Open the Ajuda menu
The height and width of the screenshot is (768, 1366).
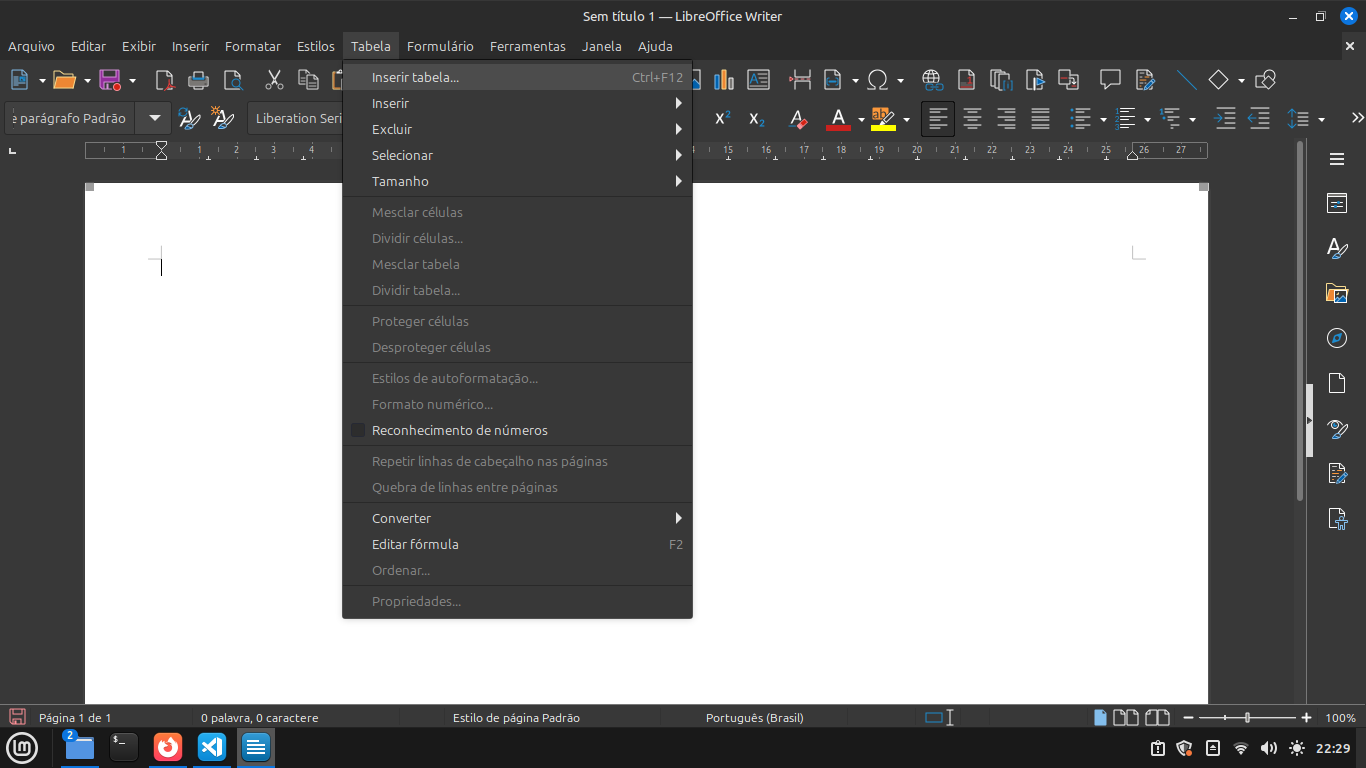(655, 46)
